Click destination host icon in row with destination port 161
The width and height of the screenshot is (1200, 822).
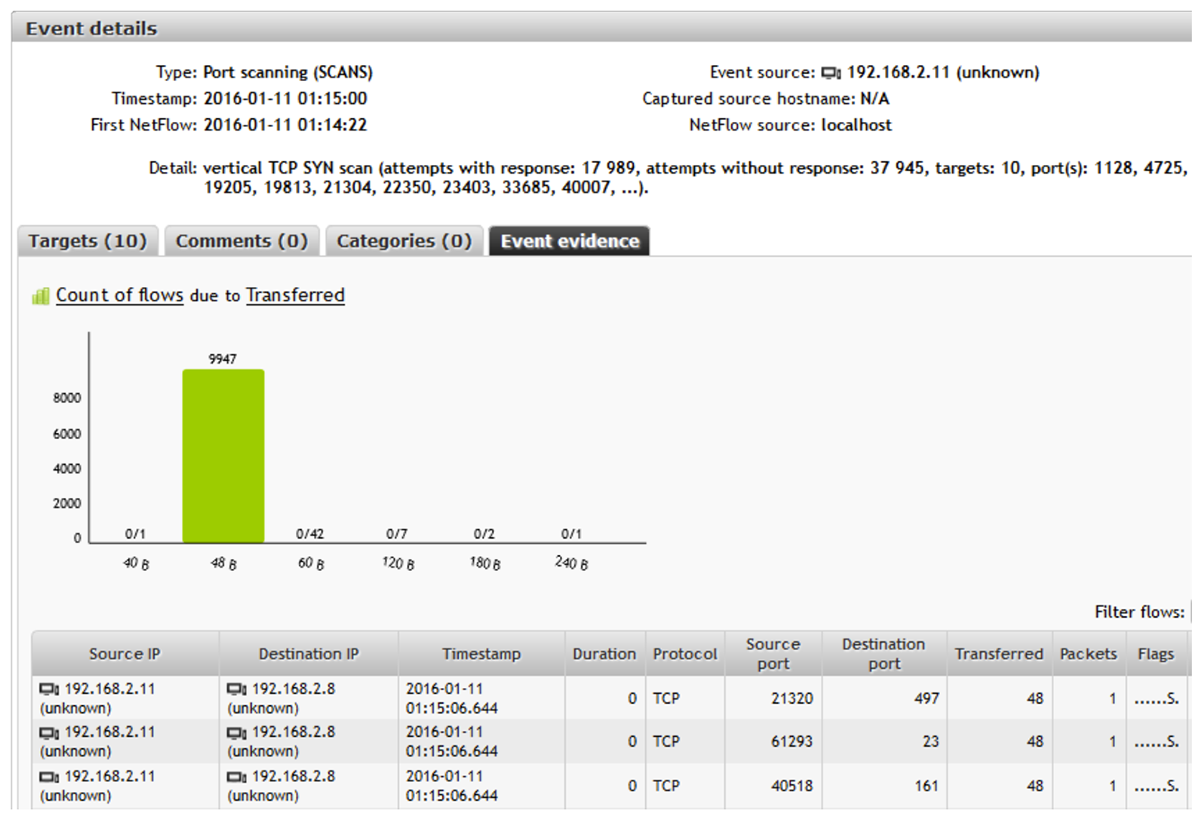click(x=237, y=777)
